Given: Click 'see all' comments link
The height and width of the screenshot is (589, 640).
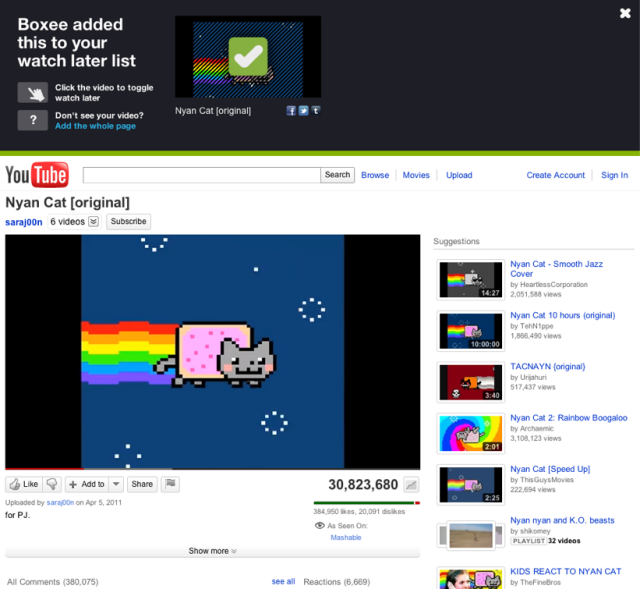Looking at the screenshot, I should pos(283,581).
